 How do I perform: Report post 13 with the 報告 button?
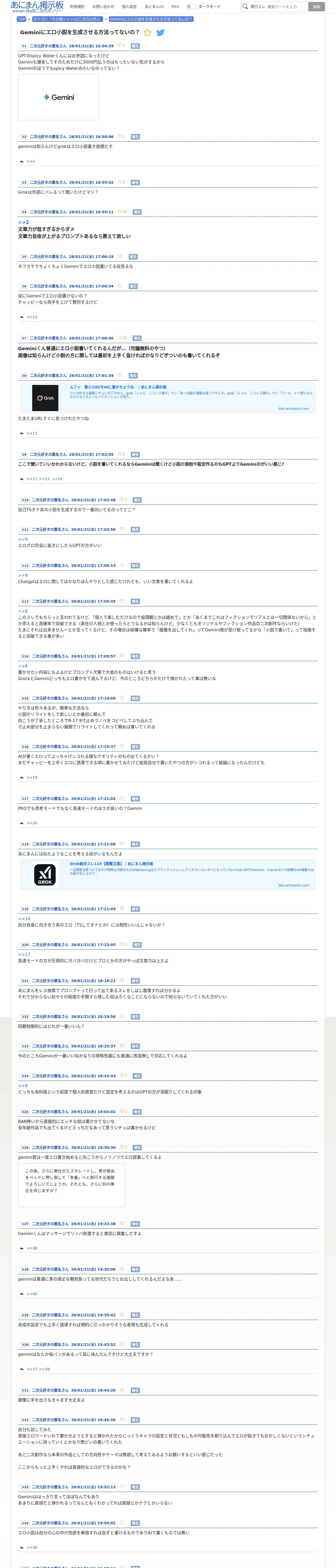point(135,601)
